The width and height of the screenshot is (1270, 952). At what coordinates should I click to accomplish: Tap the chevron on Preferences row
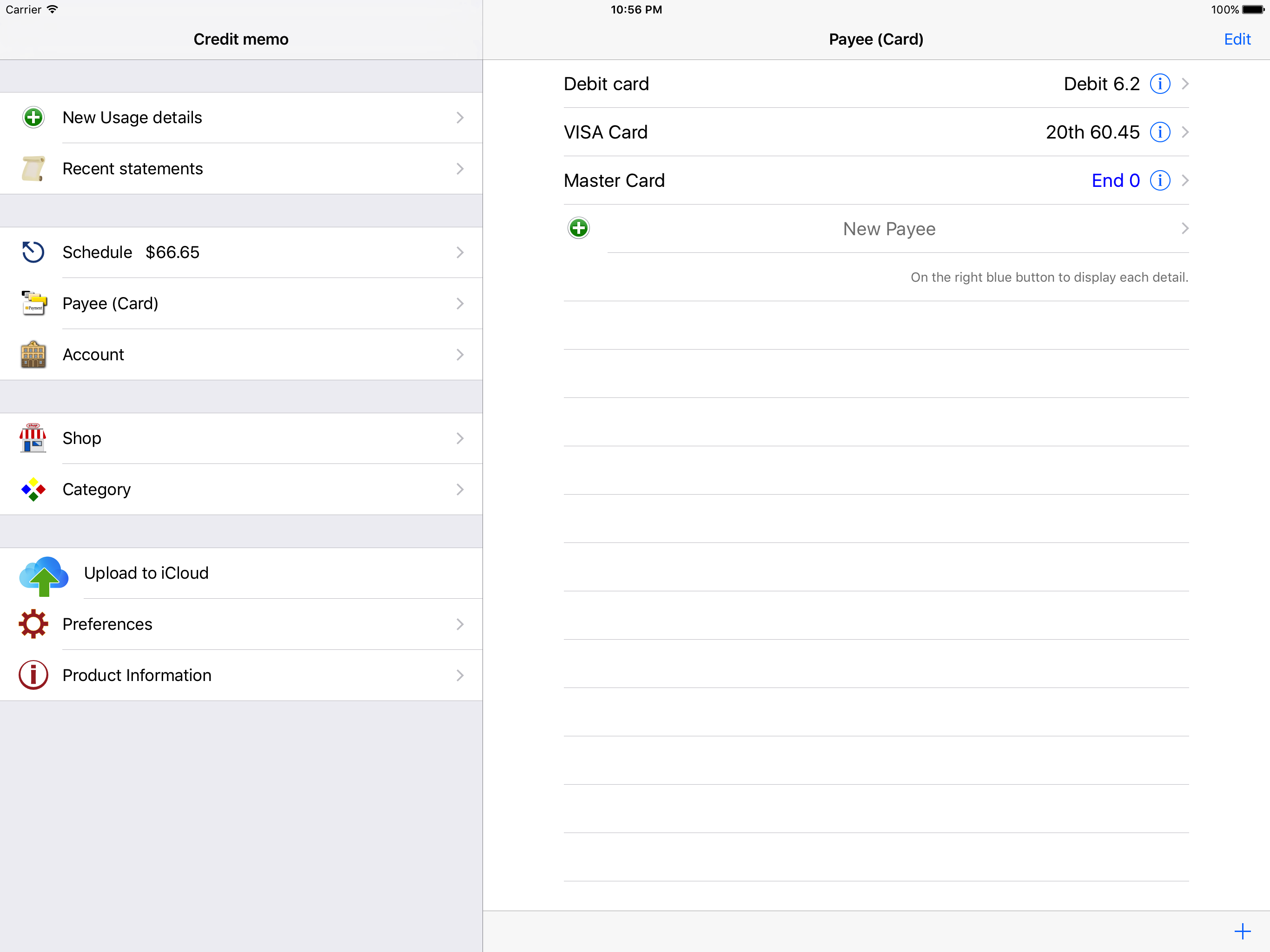[x=460, y=624]
